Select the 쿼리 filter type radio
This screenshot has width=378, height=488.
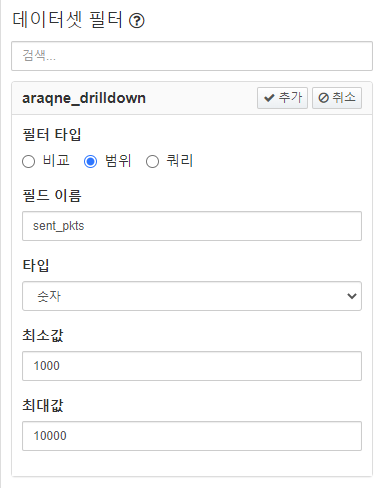pyautogui.click(x=152, y=162)
